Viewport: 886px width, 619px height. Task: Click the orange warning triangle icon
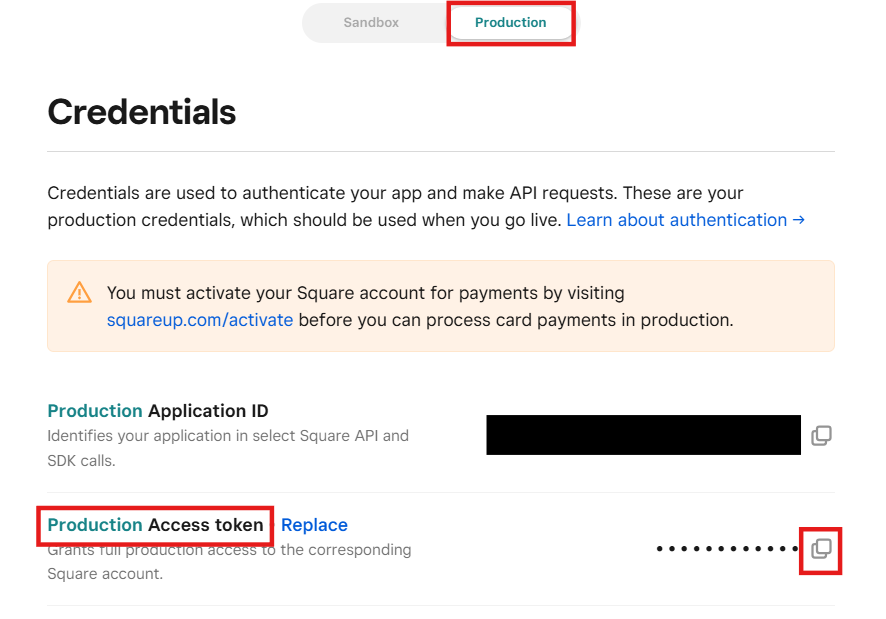pyautogui.click(x=79, y=293)
